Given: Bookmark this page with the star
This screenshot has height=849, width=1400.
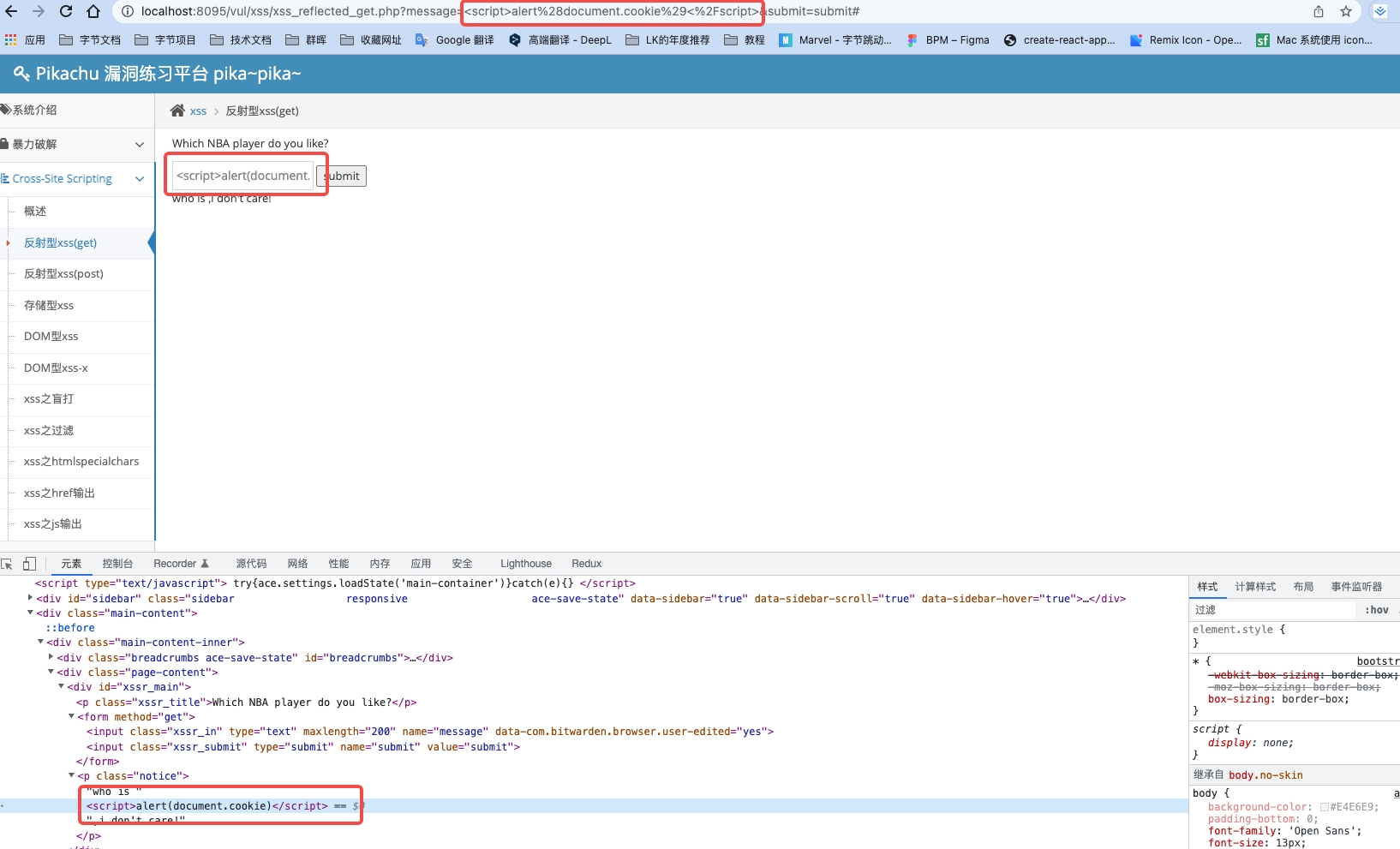Looking at the screenshot, I should tap(1346, 11).
